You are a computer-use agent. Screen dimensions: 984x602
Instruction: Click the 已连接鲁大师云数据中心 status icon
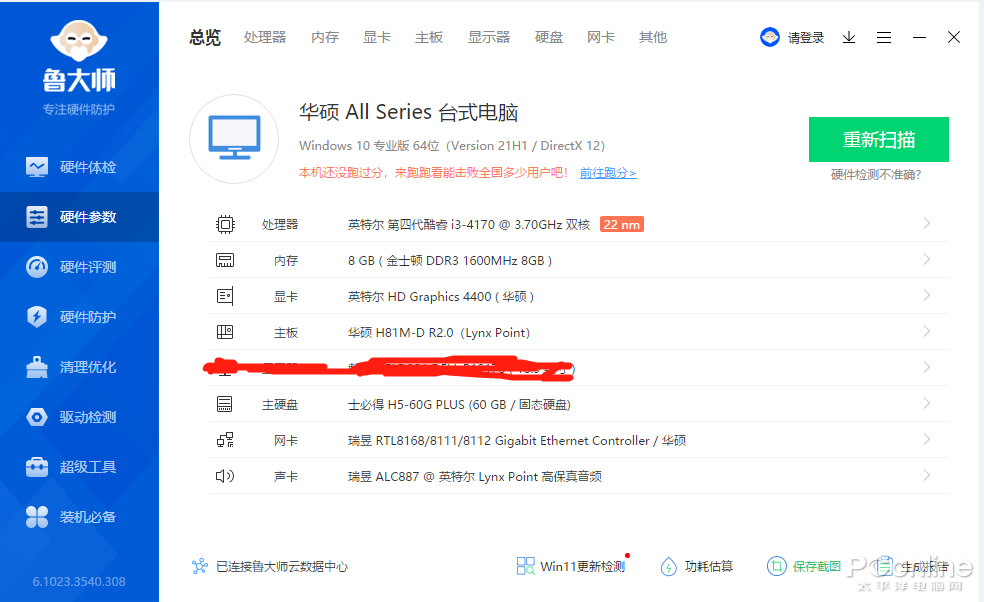200,566
